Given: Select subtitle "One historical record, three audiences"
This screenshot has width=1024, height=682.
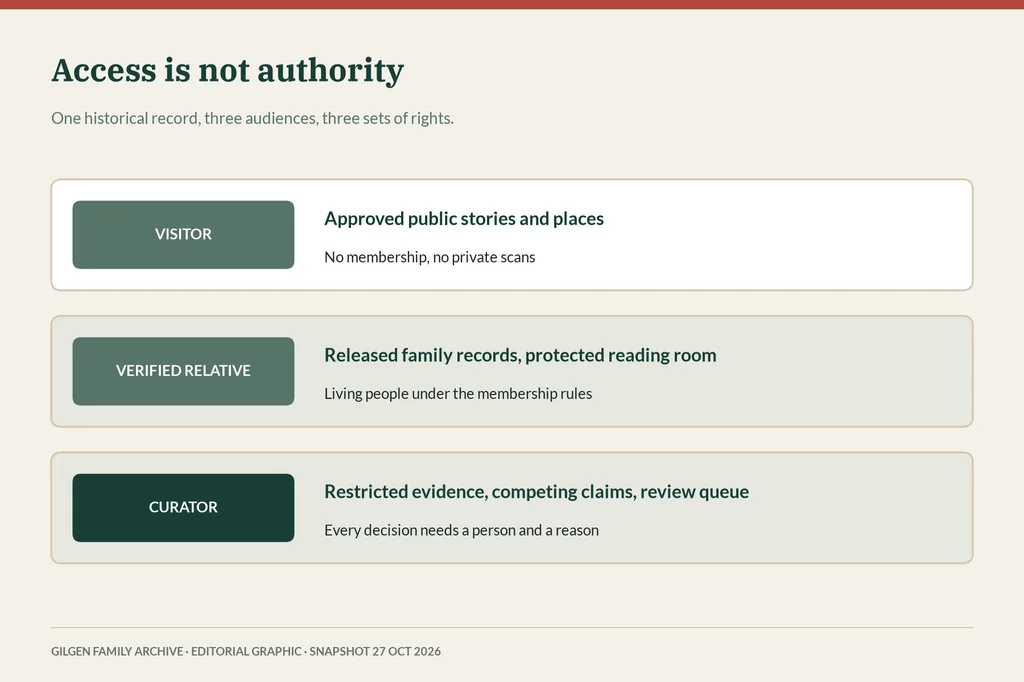Looking at the screenshot, I should 252,118.
